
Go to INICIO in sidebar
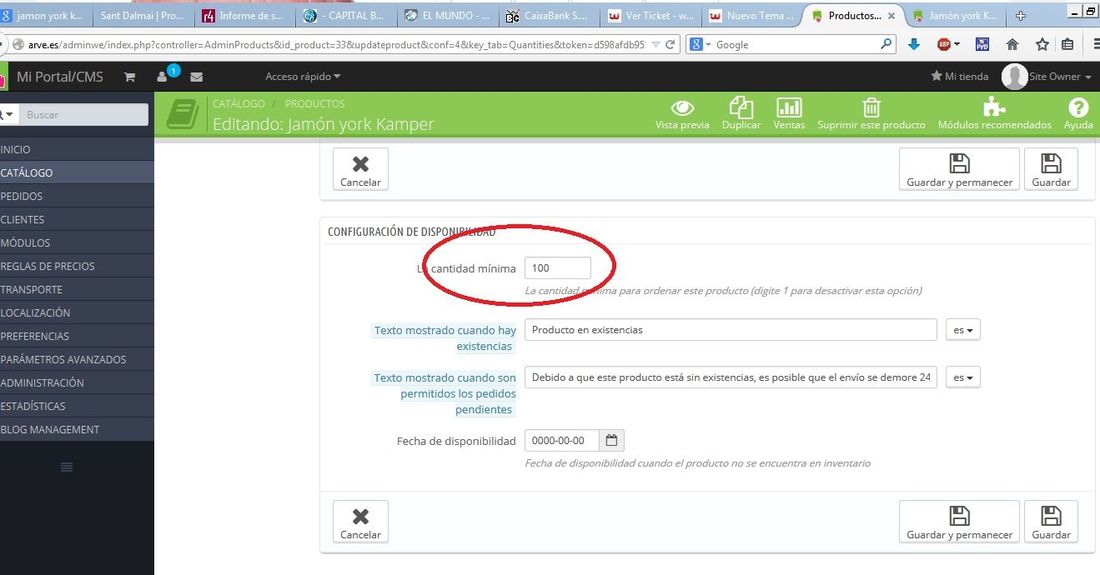pos(76,149)
